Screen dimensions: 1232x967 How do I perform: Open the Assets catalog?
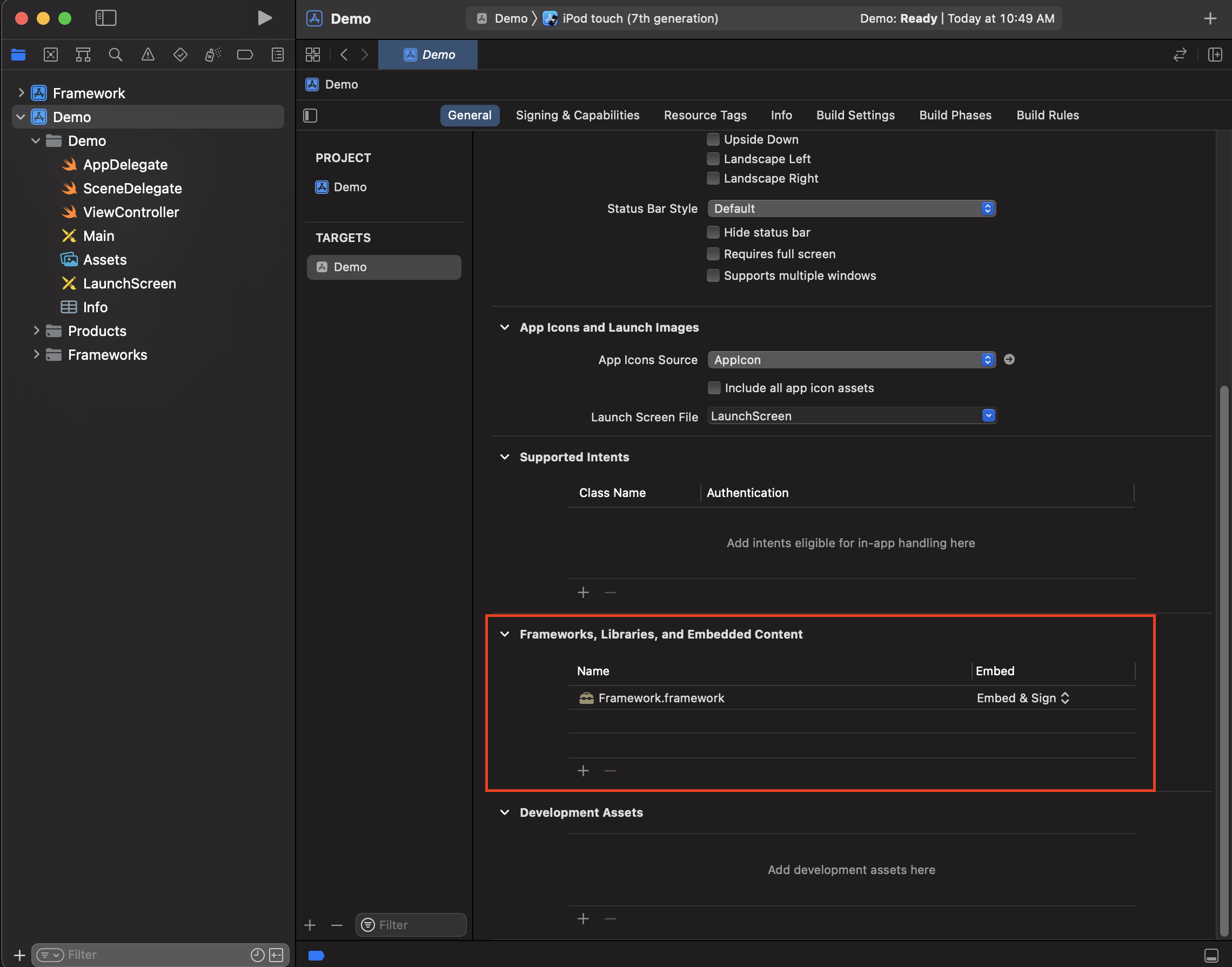104,258
